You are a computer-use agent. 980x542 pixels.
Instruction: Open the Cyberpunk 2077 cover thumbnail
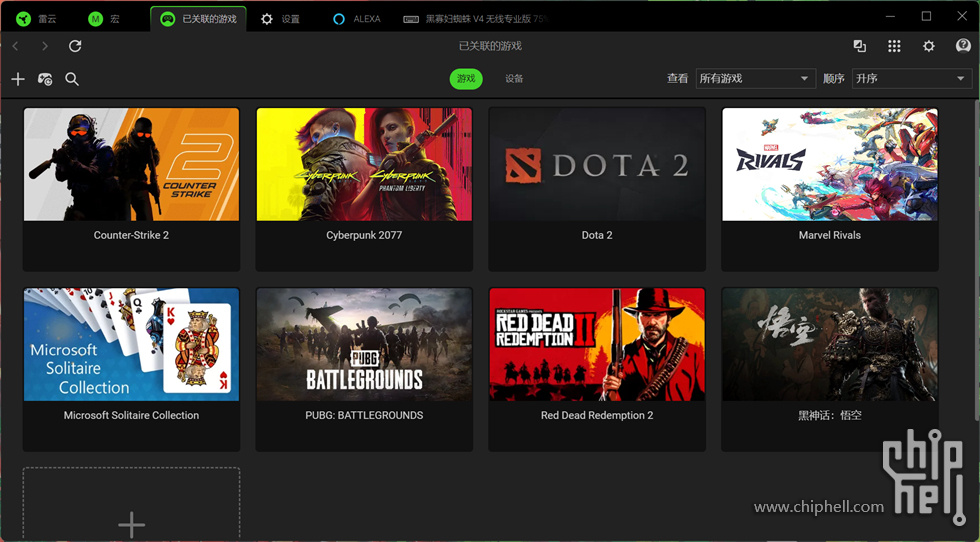[364, 164]
